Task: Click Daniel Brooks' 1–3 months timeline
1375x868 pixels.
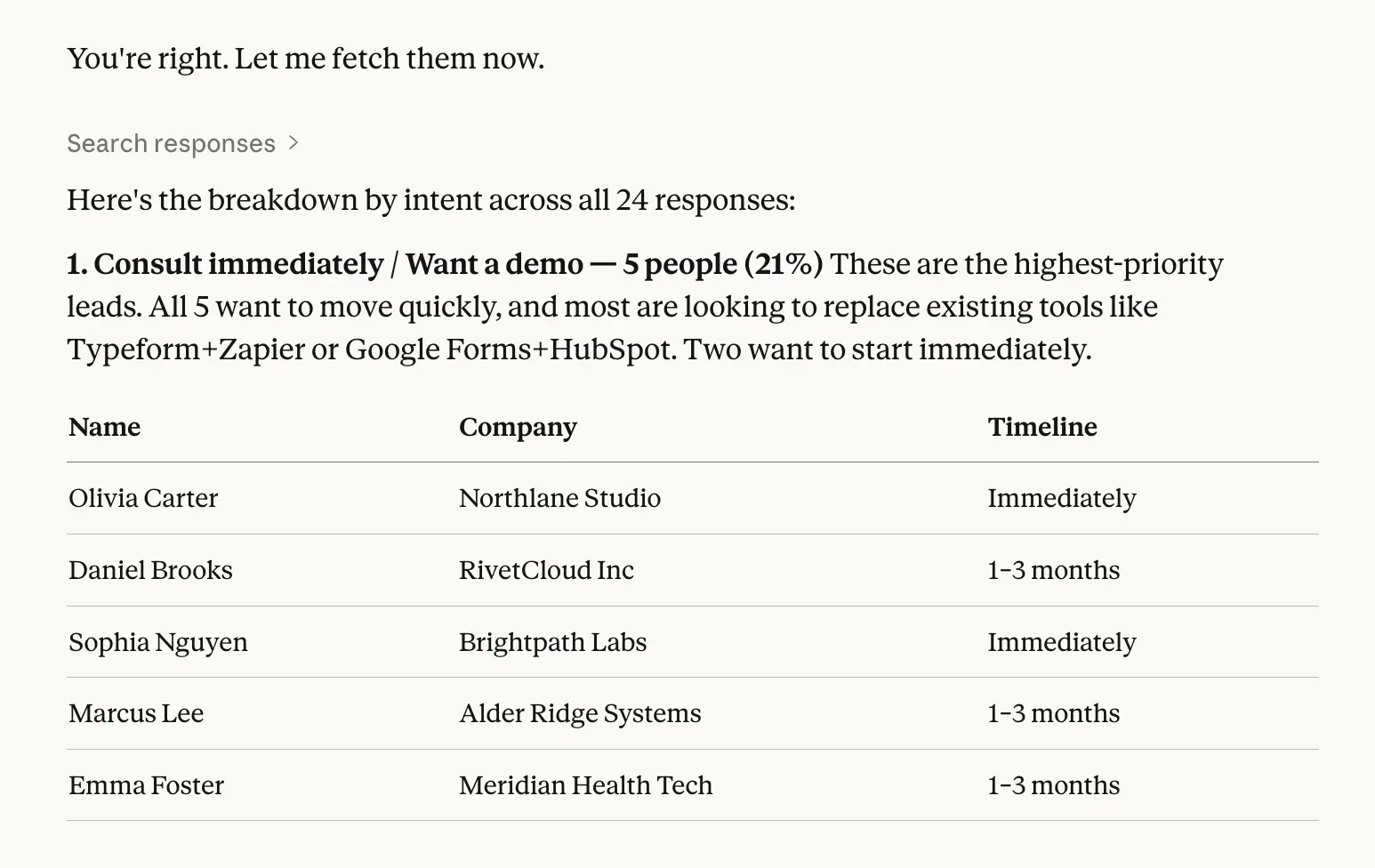Action: point(1053,570)
